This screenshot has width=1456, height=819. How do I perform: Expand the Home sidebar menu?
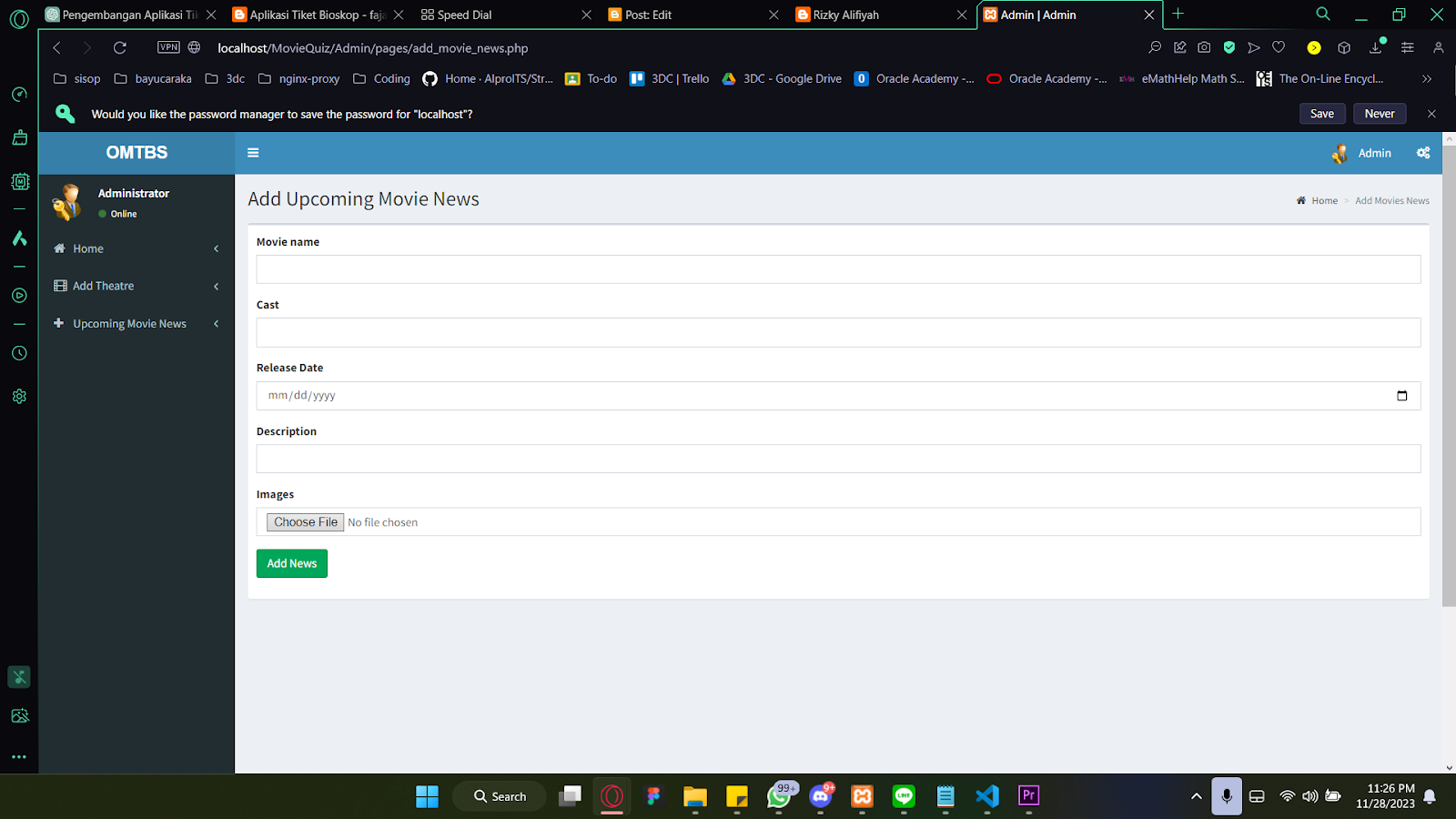click(x=136, y=248)
